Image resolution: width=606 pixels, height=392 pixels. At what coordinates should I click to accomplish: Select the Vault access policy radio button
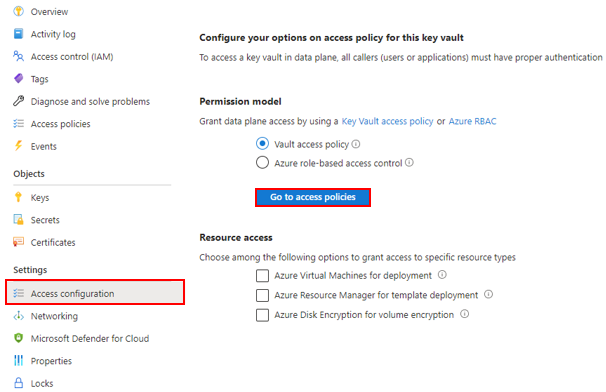262,144
